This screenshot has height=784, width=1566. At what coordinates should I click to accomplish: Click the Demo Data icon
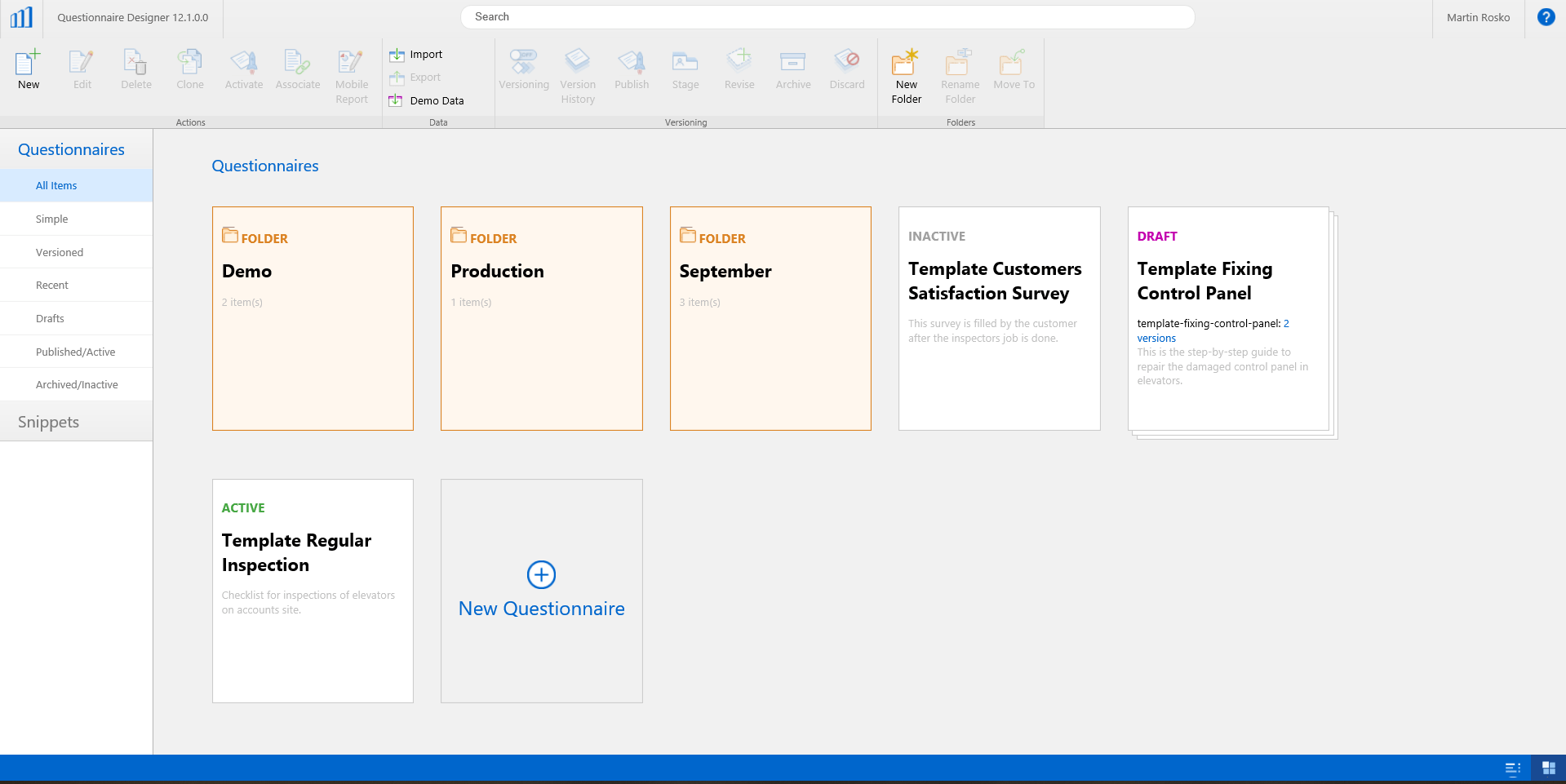[396, 100]
